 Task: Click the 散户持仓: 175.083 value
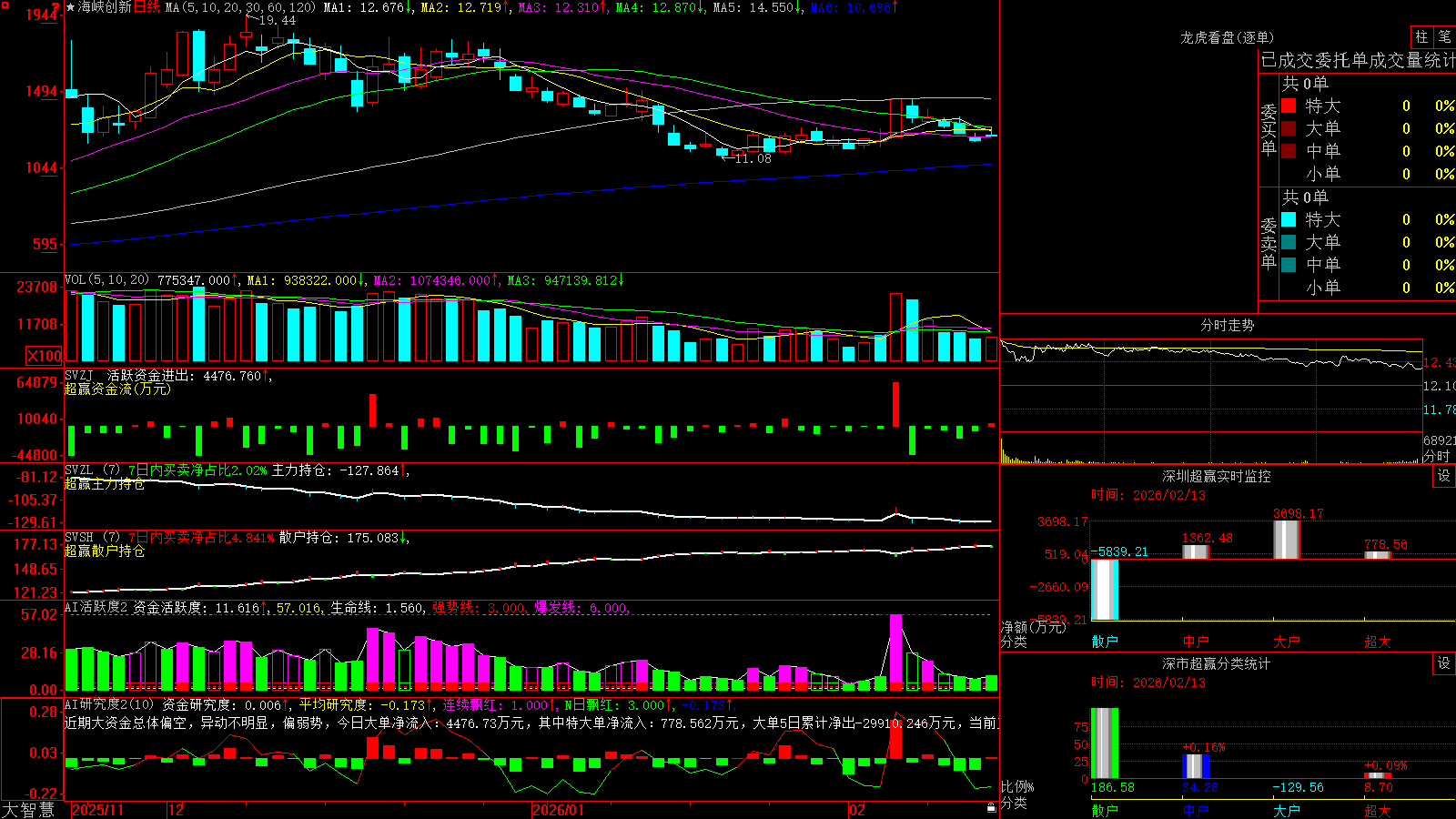[342, 538]
